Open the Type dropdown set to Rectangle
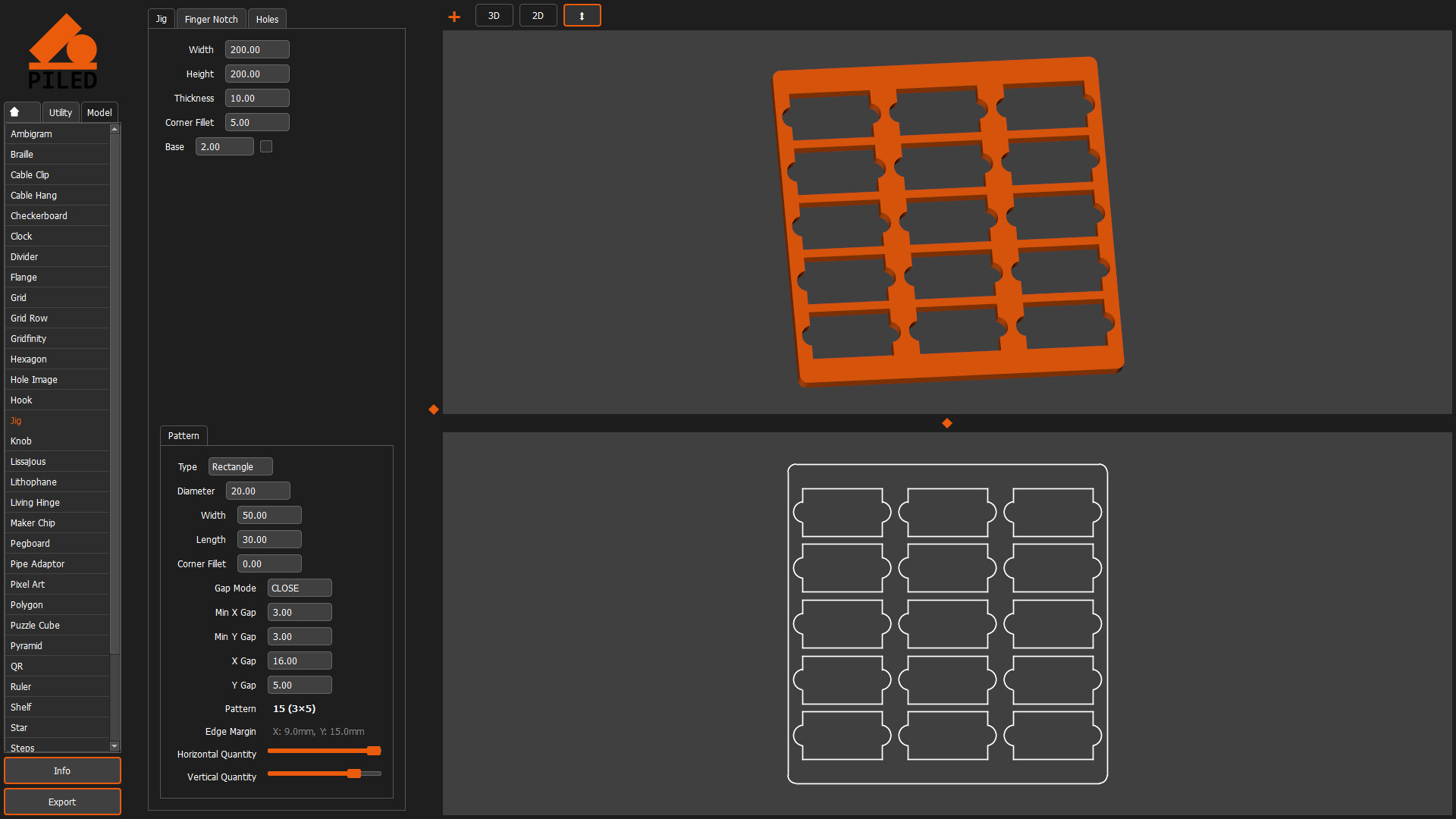This screenshot has height=819, width=1456. point(240,466)
